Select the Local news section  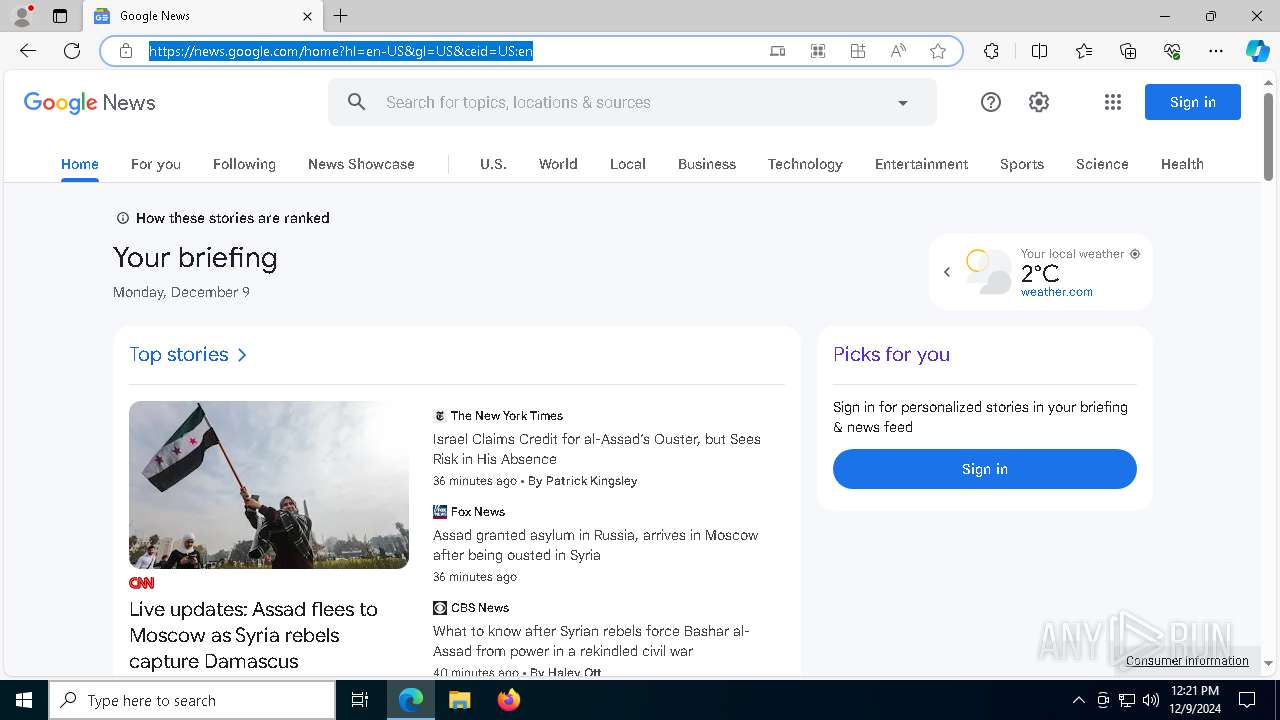(x=628, y=164)
